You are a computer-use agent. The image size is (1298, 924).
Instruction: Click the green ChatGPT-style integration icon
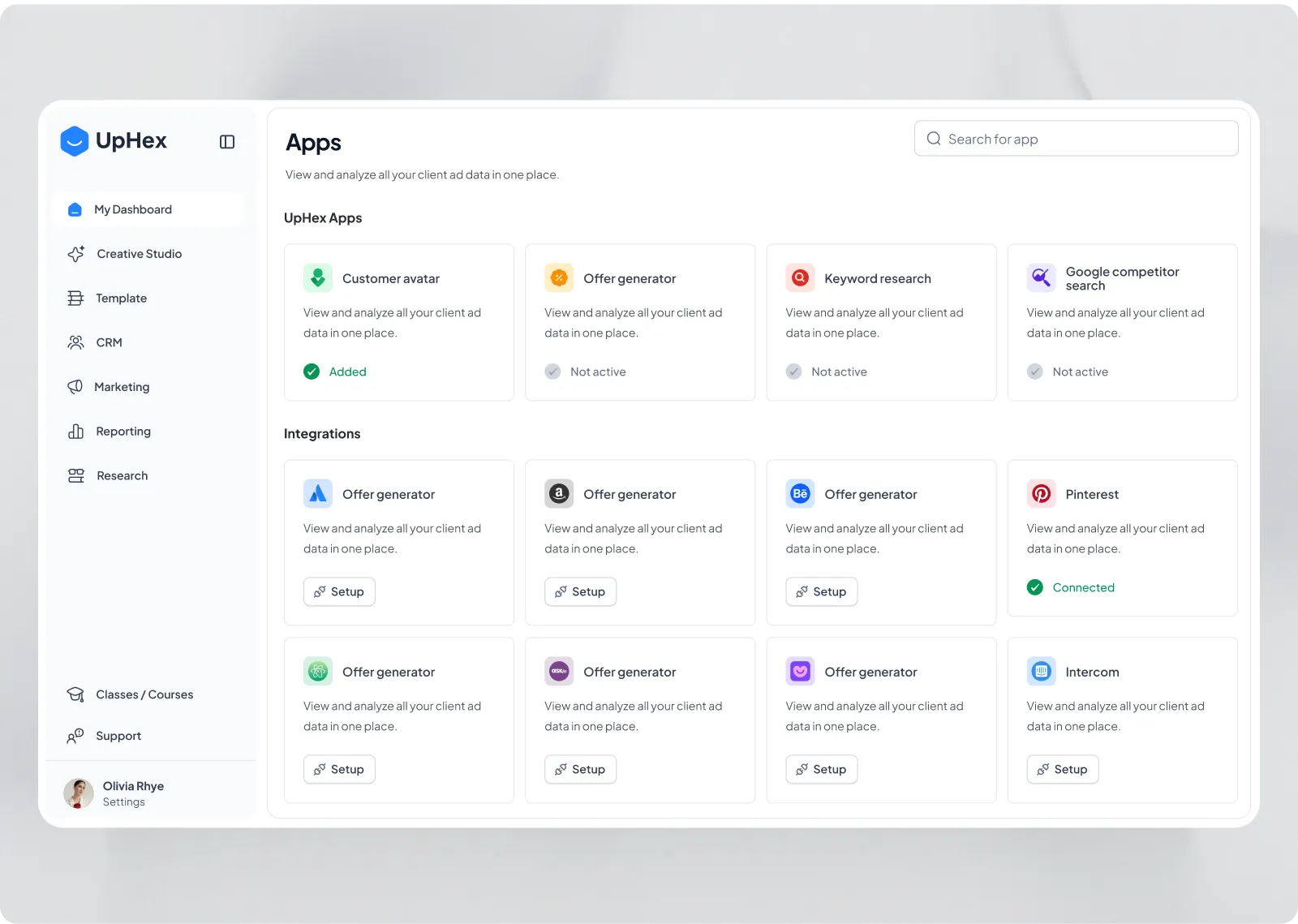click(318, 671)
